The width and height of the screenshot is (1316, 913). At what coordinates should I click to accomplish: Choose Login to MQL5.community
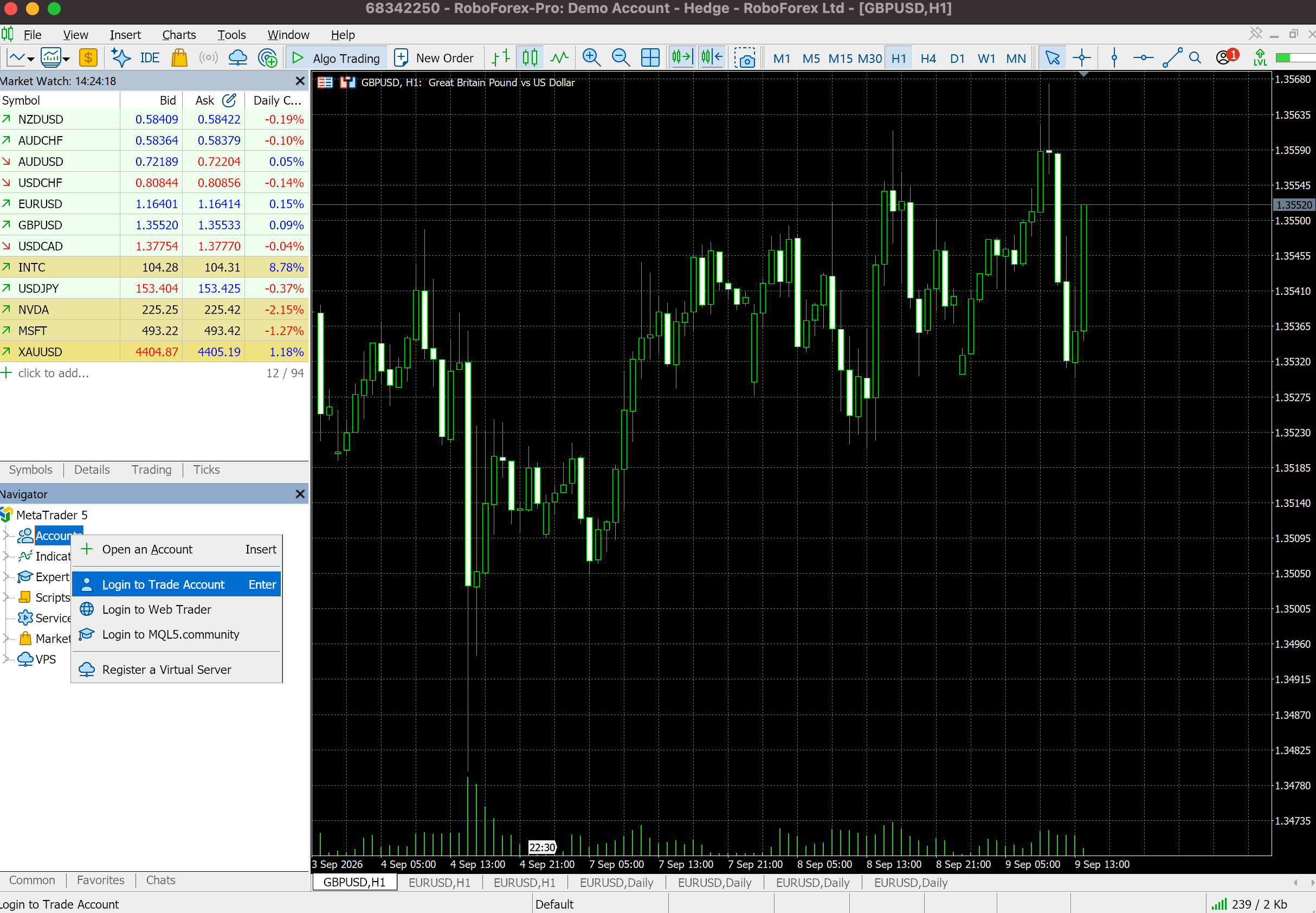coord(177,634)
